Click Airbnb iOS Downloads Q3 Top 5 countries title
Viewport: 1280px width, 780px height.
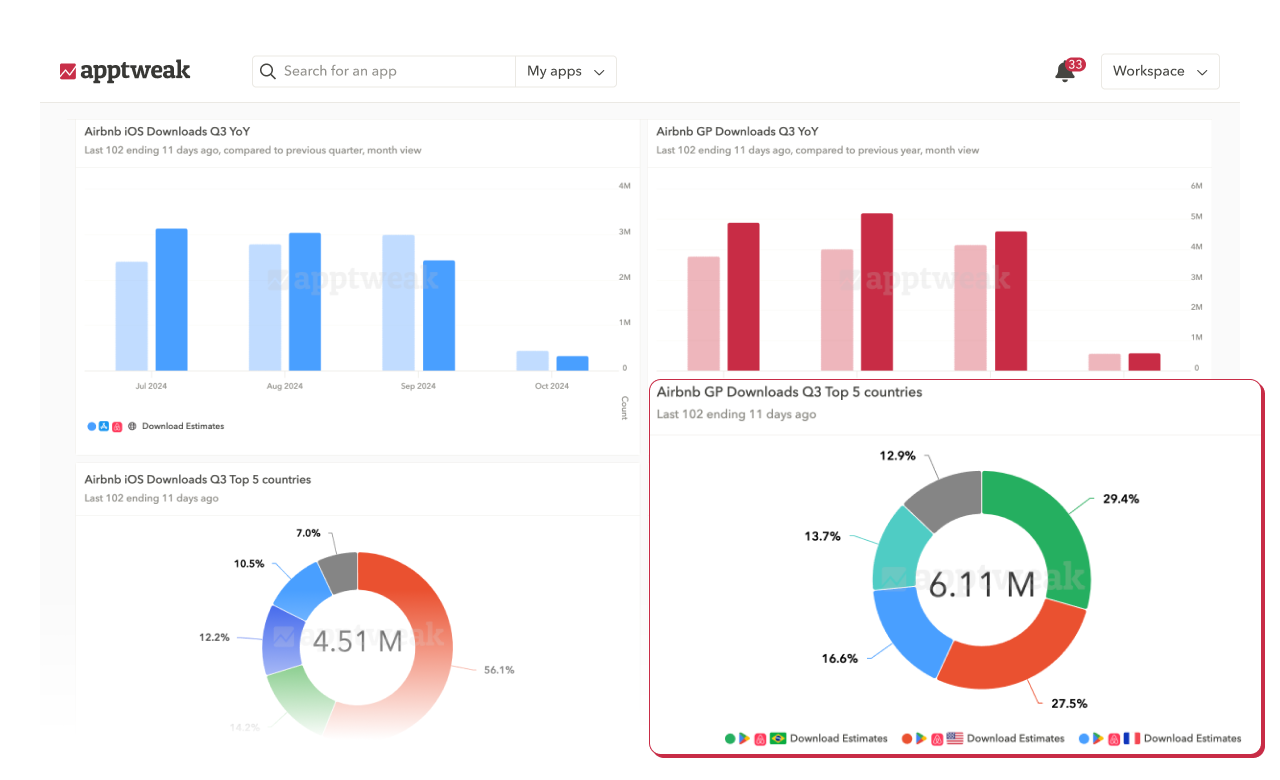(x=198, y=480)
